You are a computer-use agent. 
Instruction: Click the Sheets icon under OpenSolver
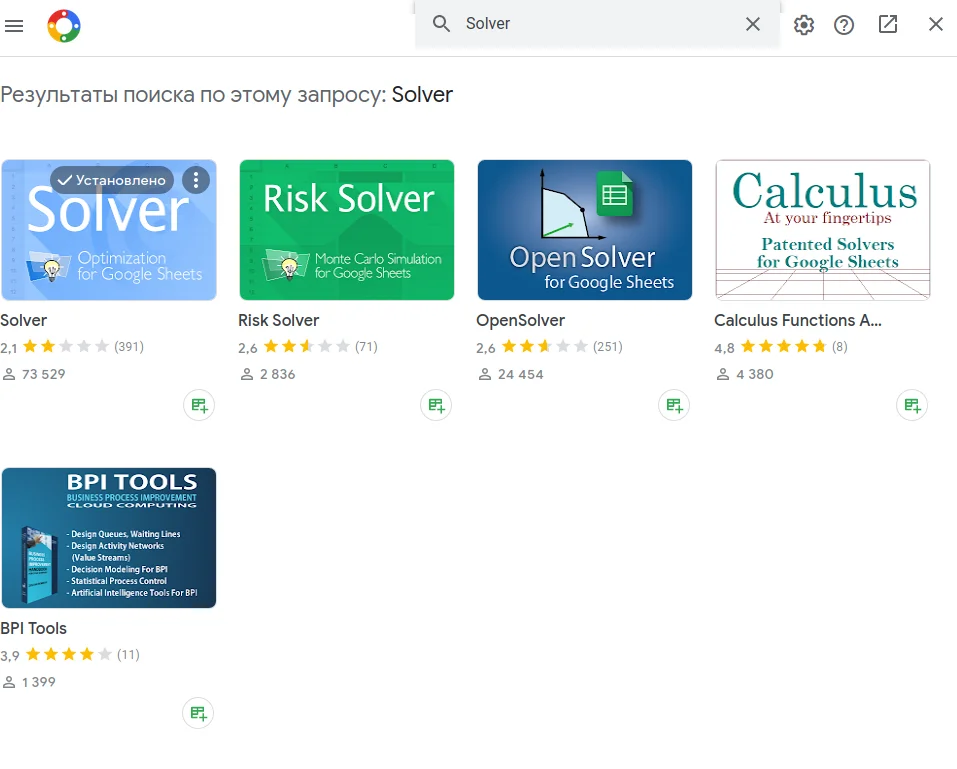(x=674, y=405)
